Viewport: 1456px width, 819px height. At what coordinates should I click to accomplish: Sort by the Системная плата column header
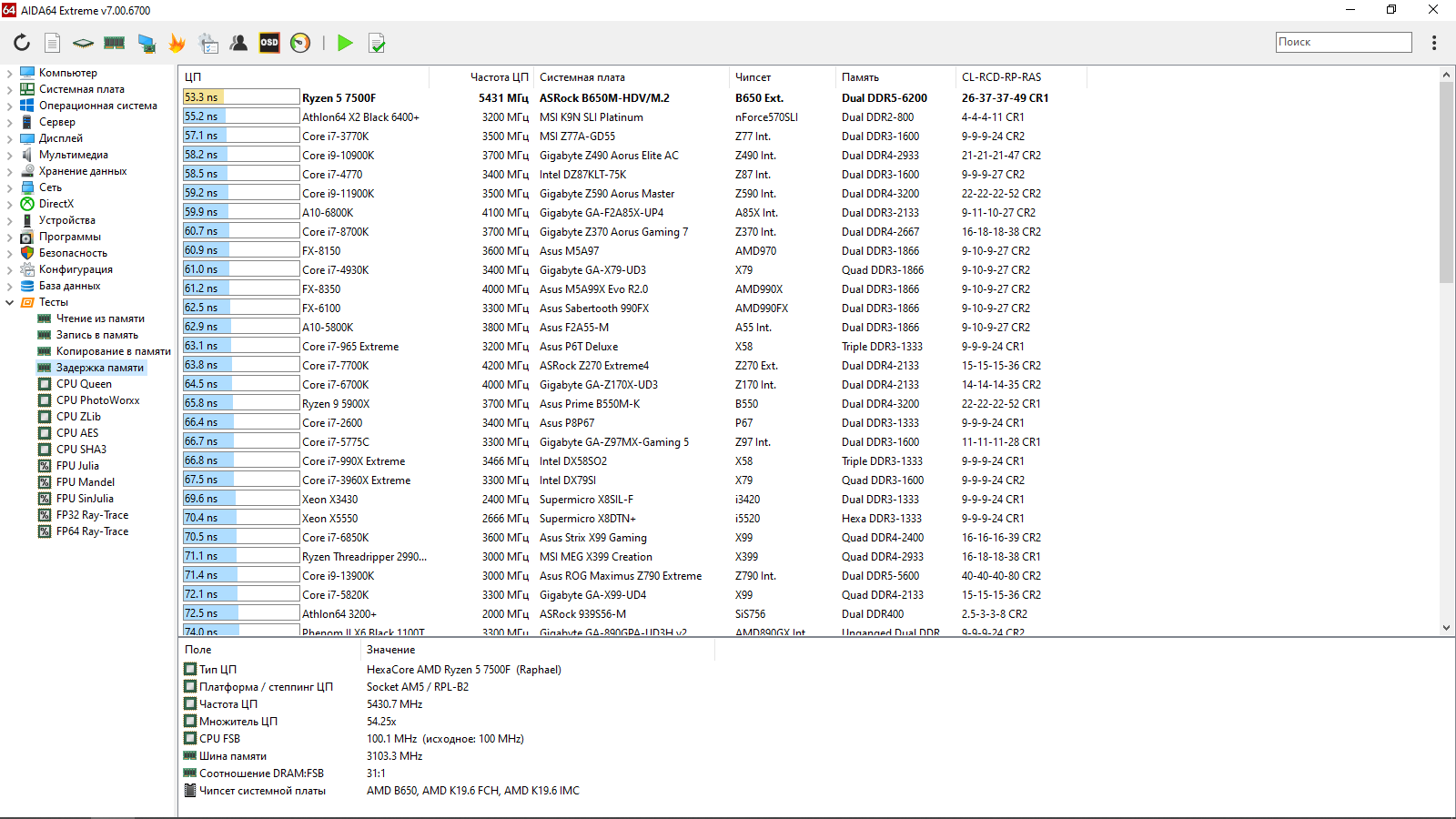coord(631,77)
